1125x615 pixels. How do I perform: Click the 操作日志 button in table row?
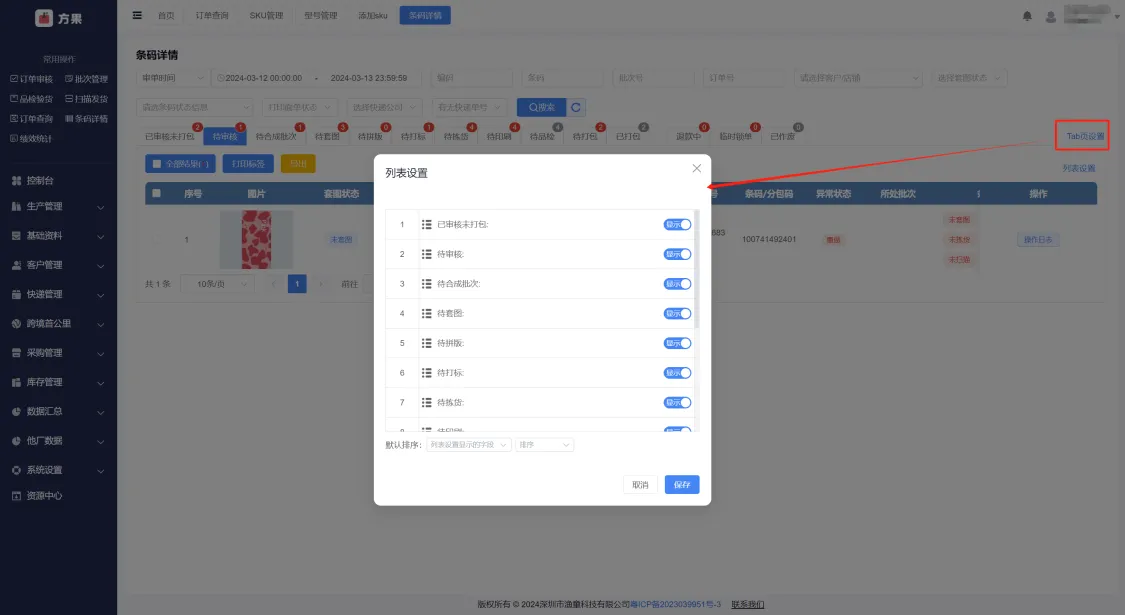pyautogui.click(x=1038, y=240)
